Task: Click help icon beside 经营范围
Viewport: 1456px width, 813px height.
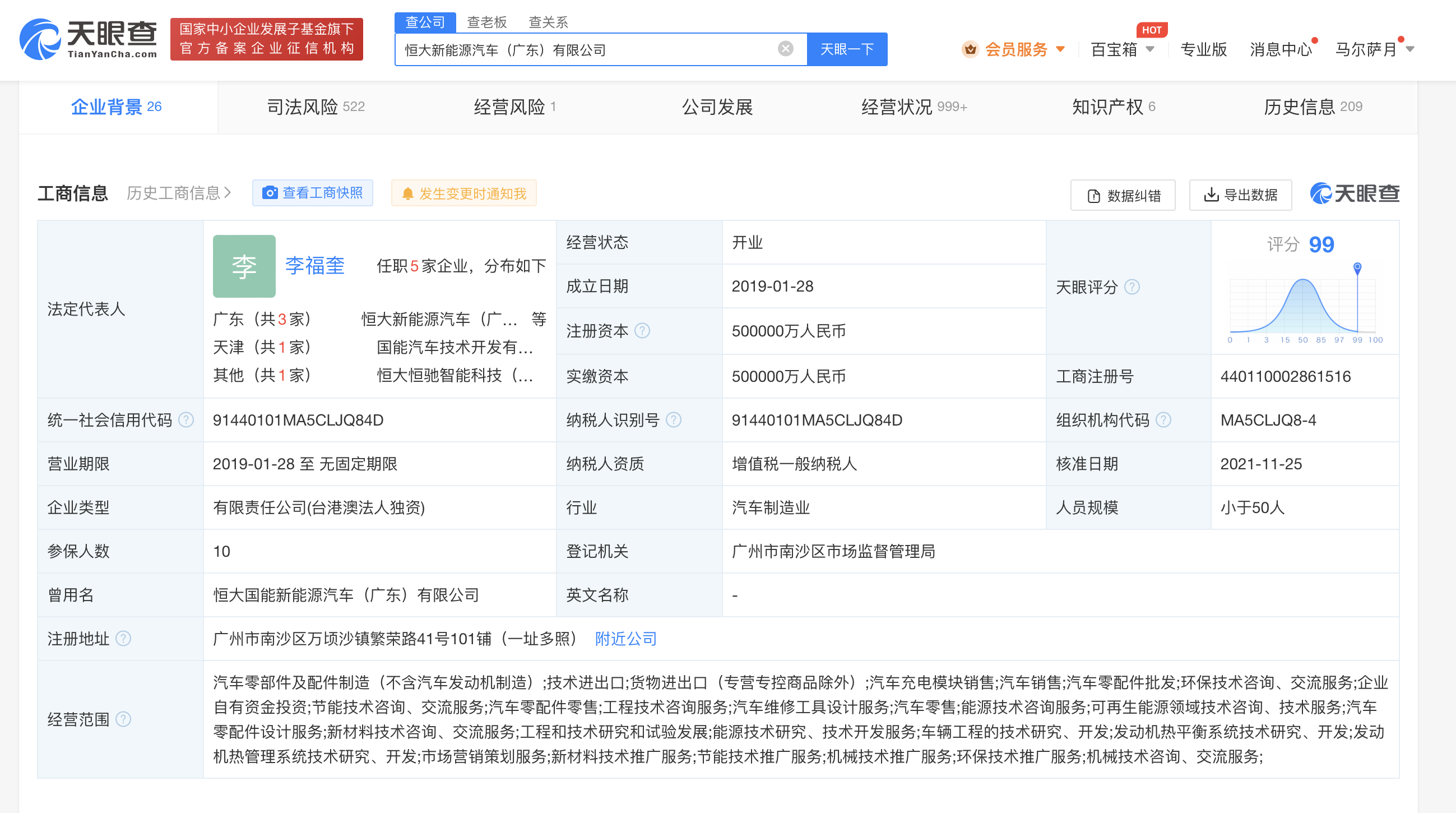Action: pyautogui.click(x=123, y=720)
